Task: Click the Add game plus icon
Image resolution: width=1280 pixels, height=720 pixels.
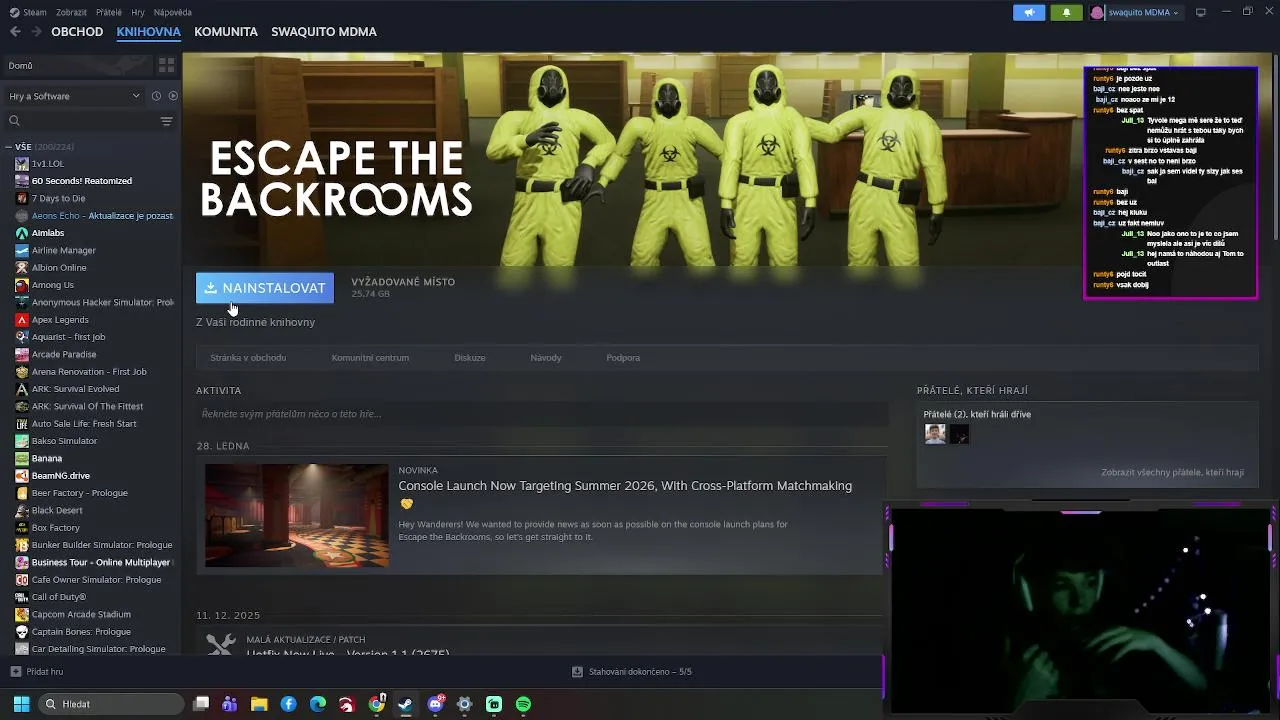Action: [x=15, y=672]
